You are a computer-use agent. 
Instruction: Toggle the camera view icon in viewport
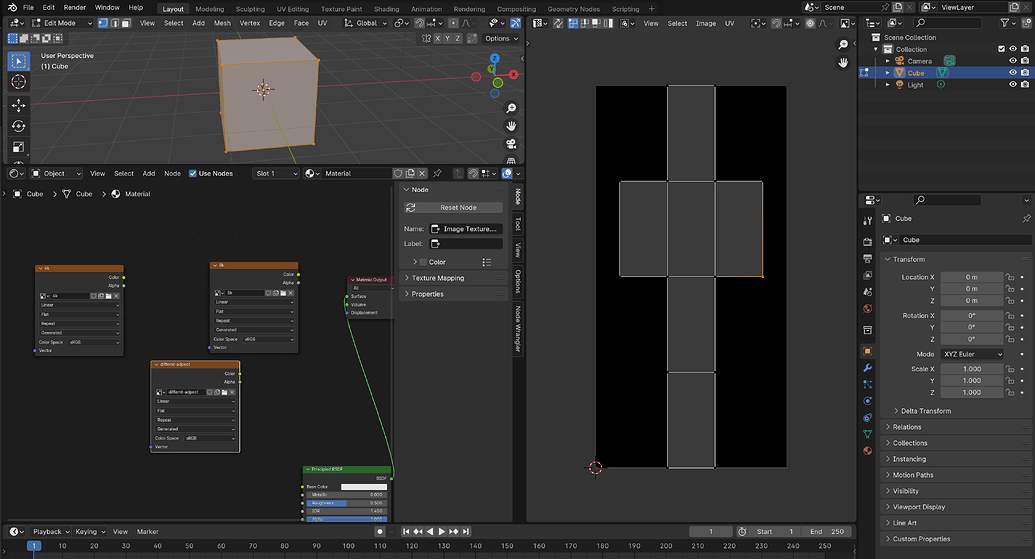pos(511,144)
